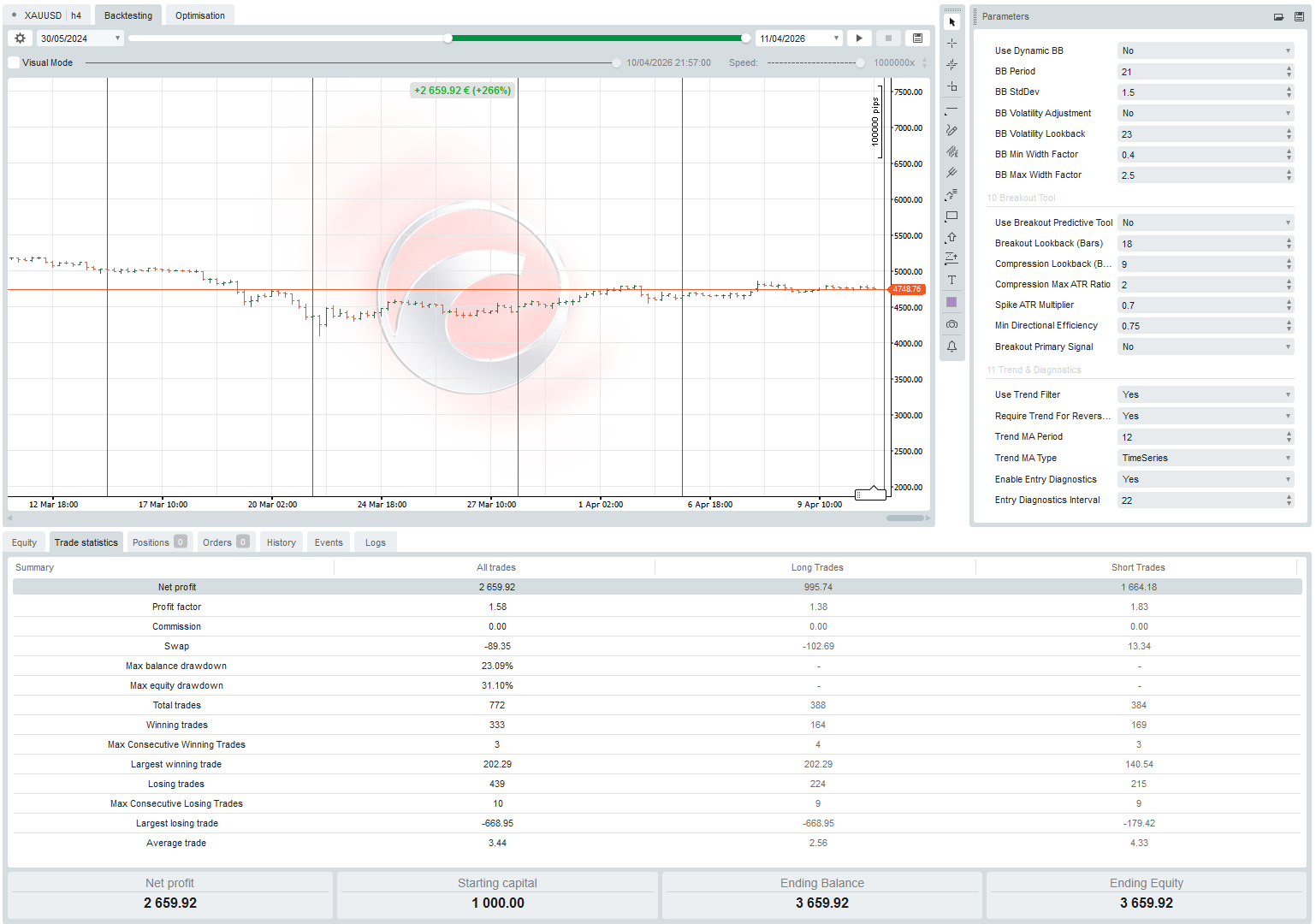Select the rectangle drawing tool
Image resolution: width=1316 pixels, height=924 pixels.
pos(951,216)
